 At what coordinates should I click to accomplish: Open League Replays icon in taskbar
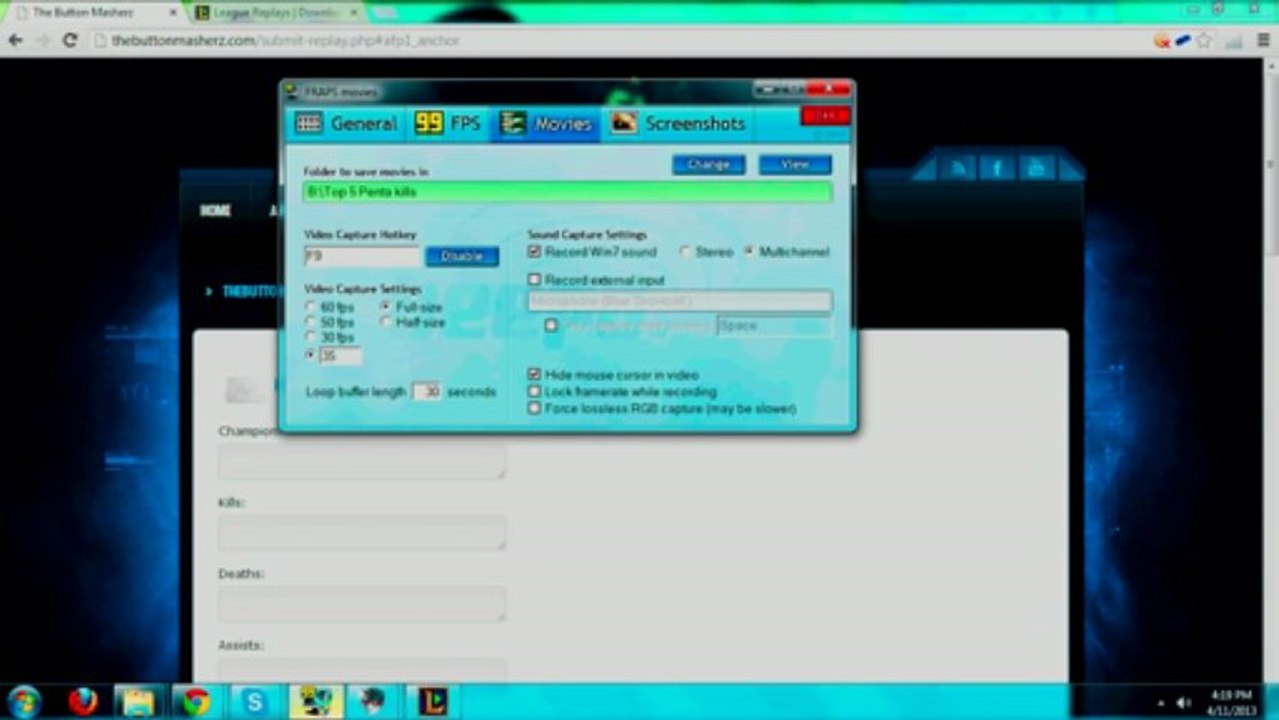432,701
